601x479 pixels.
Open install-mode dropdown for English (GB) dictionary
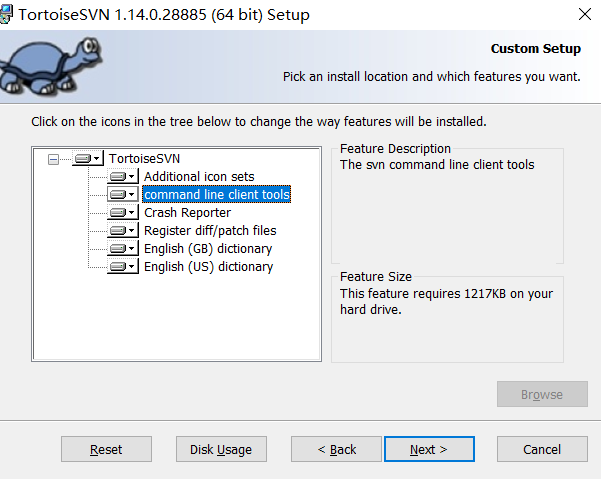(x=123, y=248)
